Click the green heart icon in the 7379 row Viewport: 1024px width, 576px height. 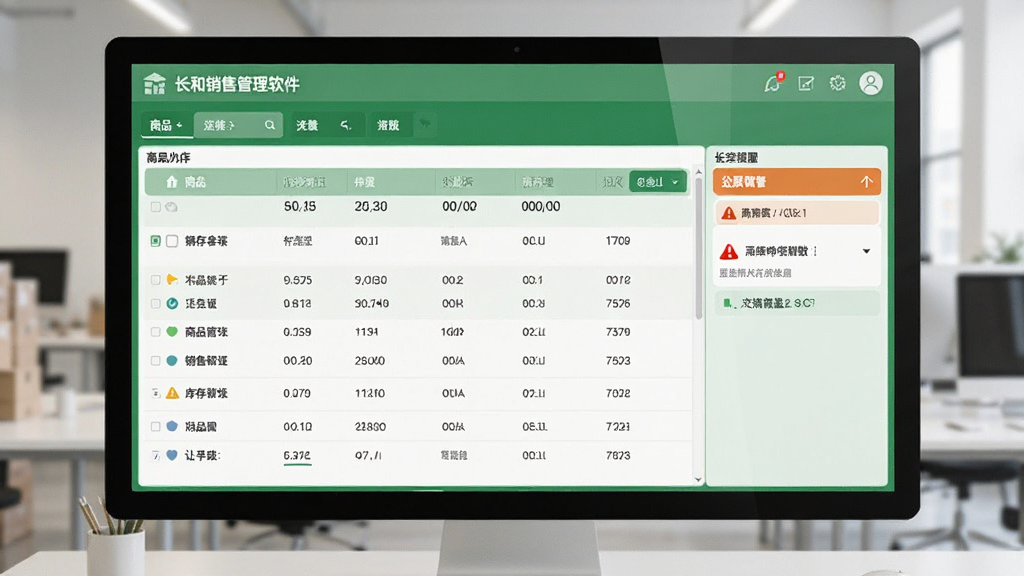click(x=172, y=332)
